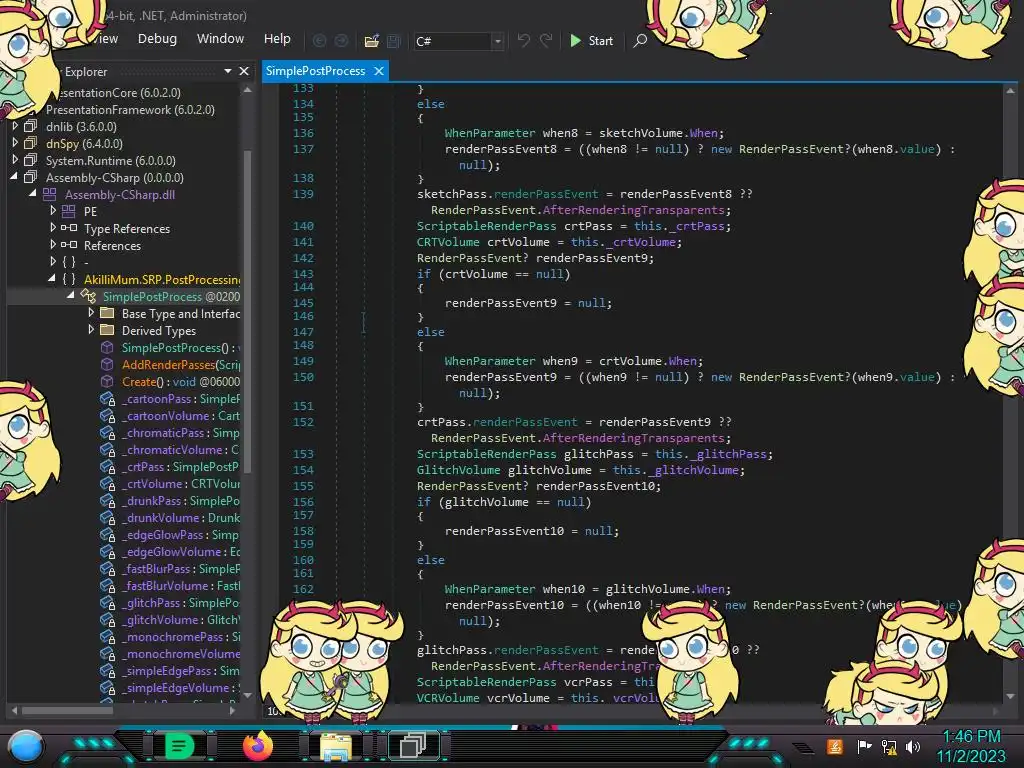The height and width of the screenshot is (768, 1024).
Task: Click the Assembly-CSharp.dll module icon
Action: (x=50, y=195)
